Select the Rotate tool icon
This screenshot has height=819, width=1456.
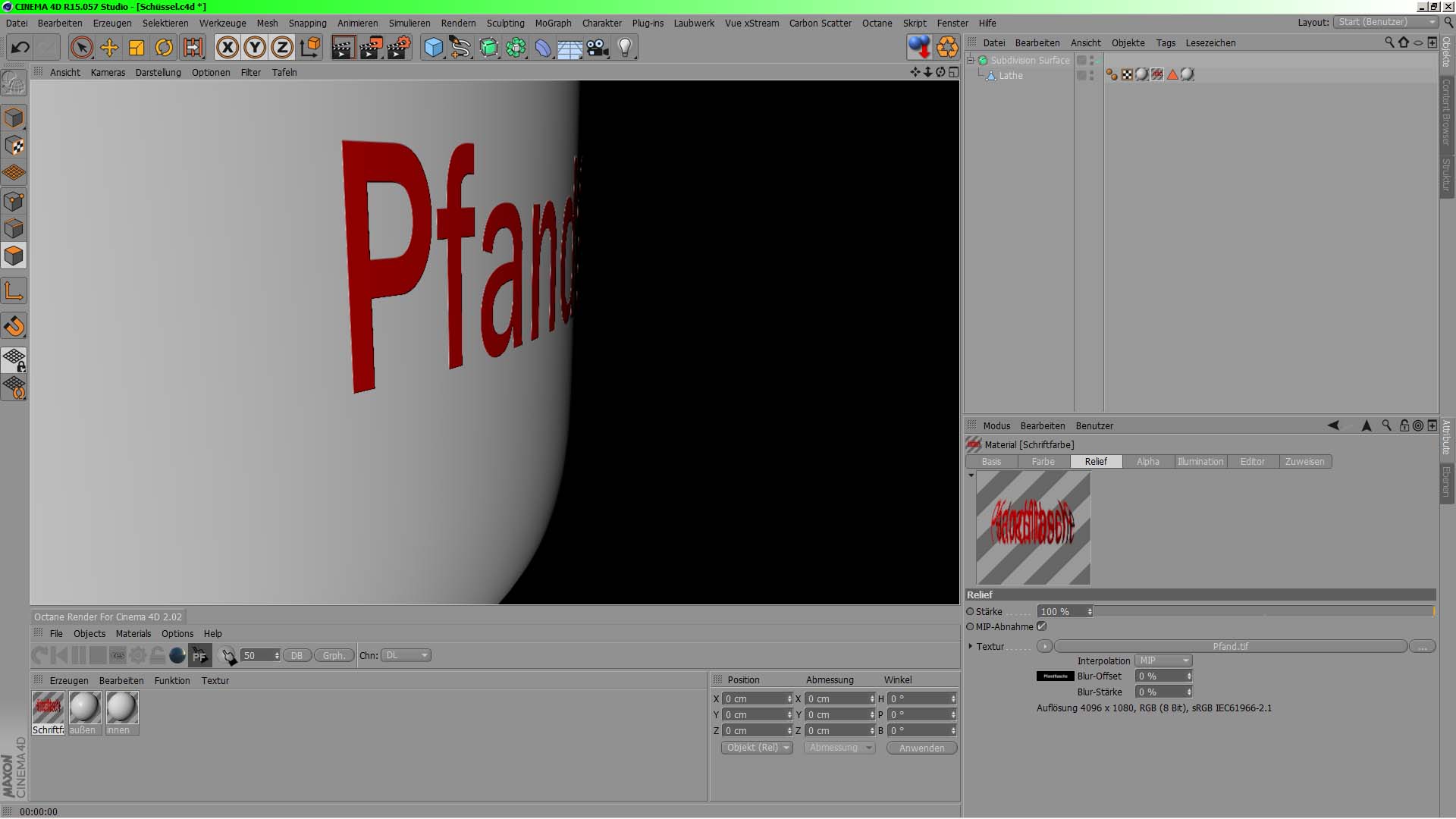(164, 48)
